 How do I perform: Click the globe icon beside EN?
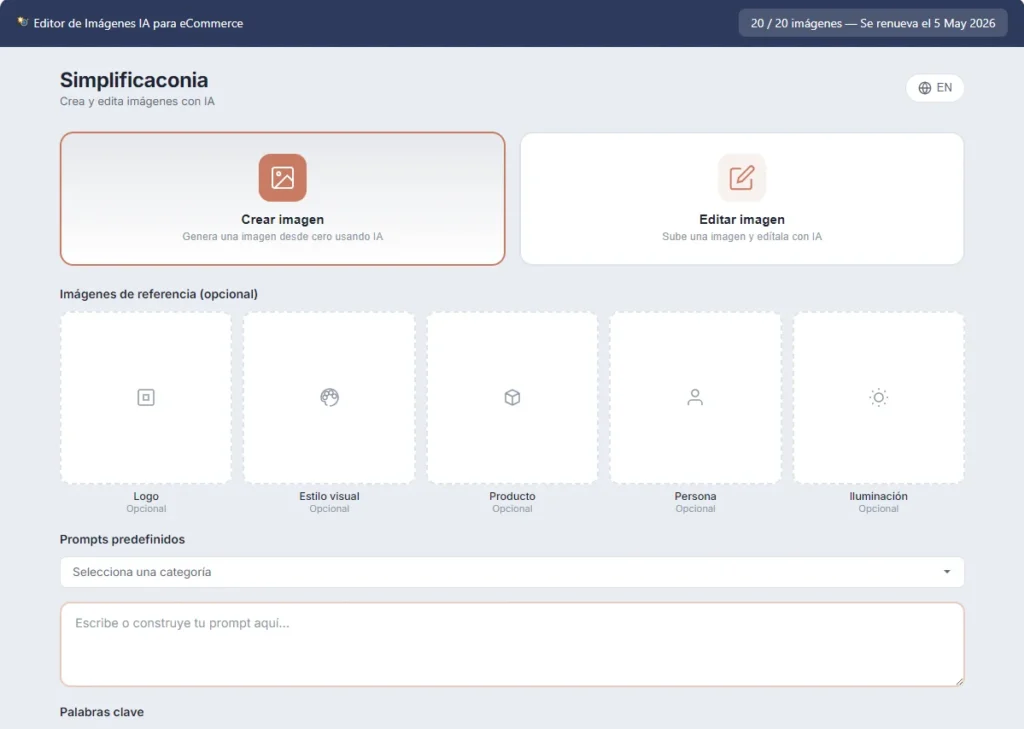[924, 88]
